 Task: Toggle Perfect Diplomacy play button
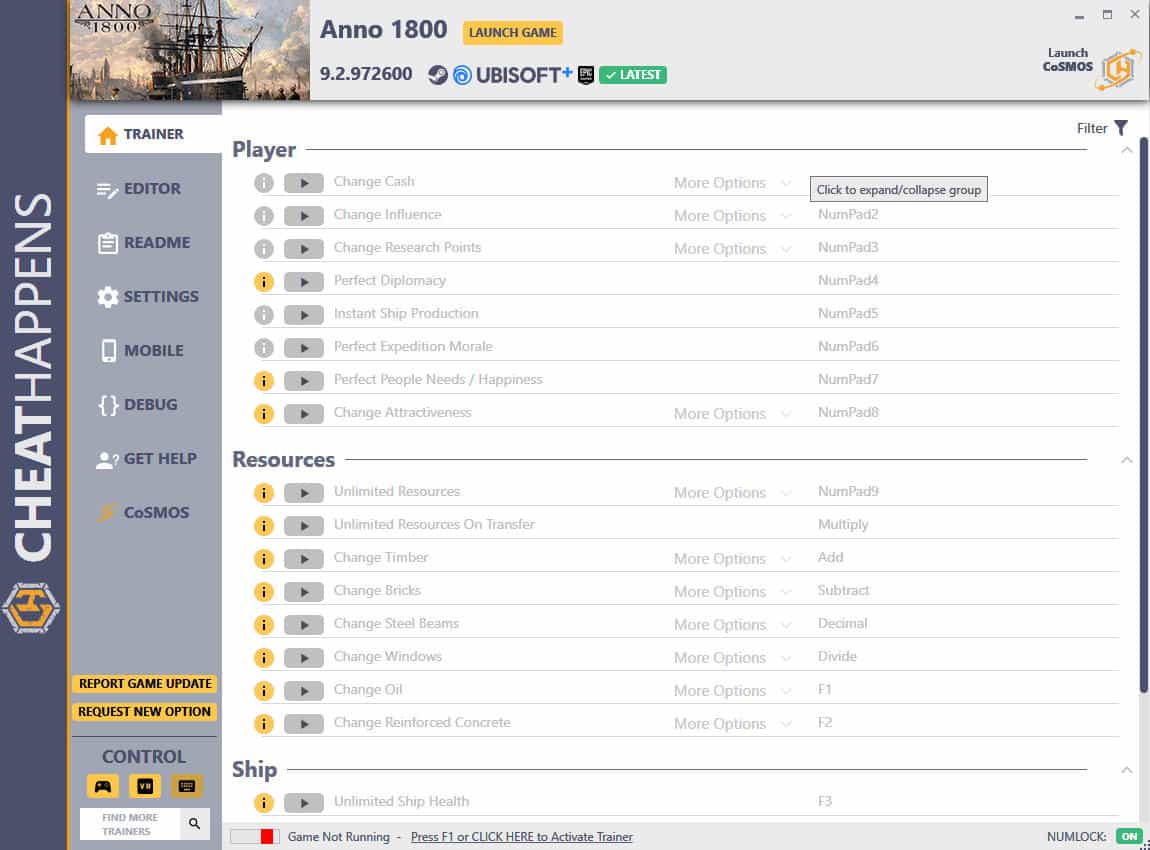(x=304, y=282)
